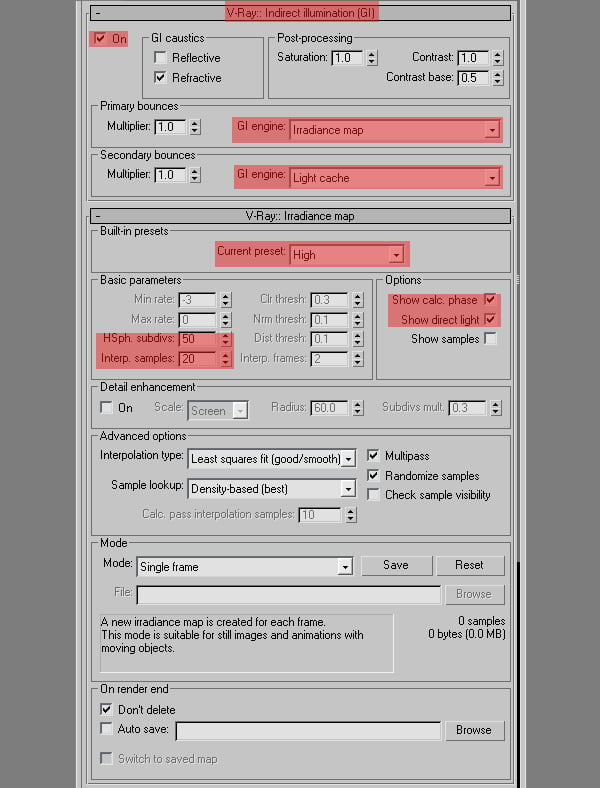Open Primary bounces GI engine dropdown
Screen dimensions: 600x788
(x=395, y=130)
